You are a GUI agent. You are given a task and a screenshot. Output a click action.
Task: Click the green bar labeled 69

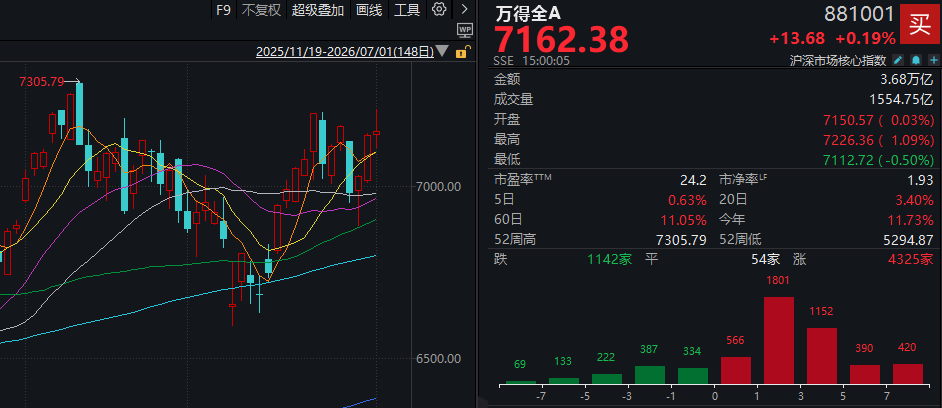click(x=521, y=382)
